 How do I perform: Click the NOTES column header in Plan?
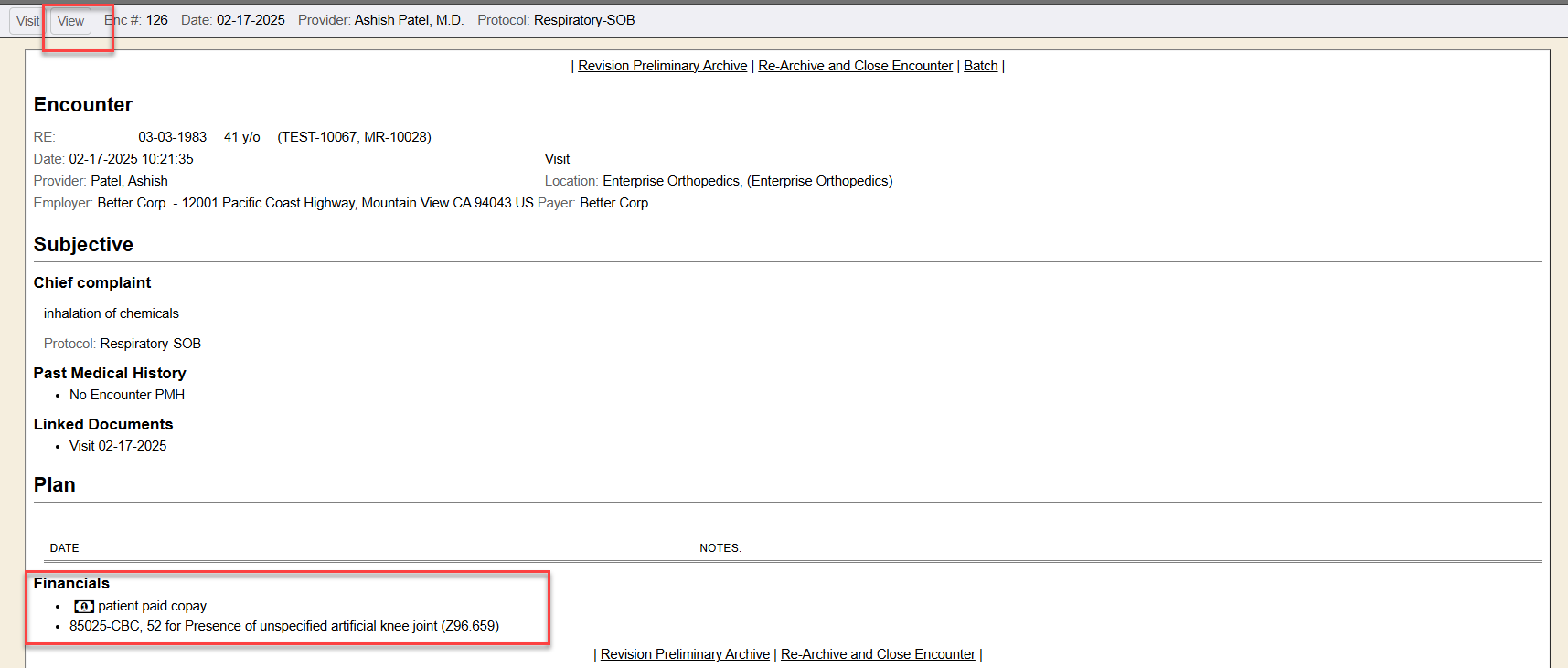click(720, 548)
